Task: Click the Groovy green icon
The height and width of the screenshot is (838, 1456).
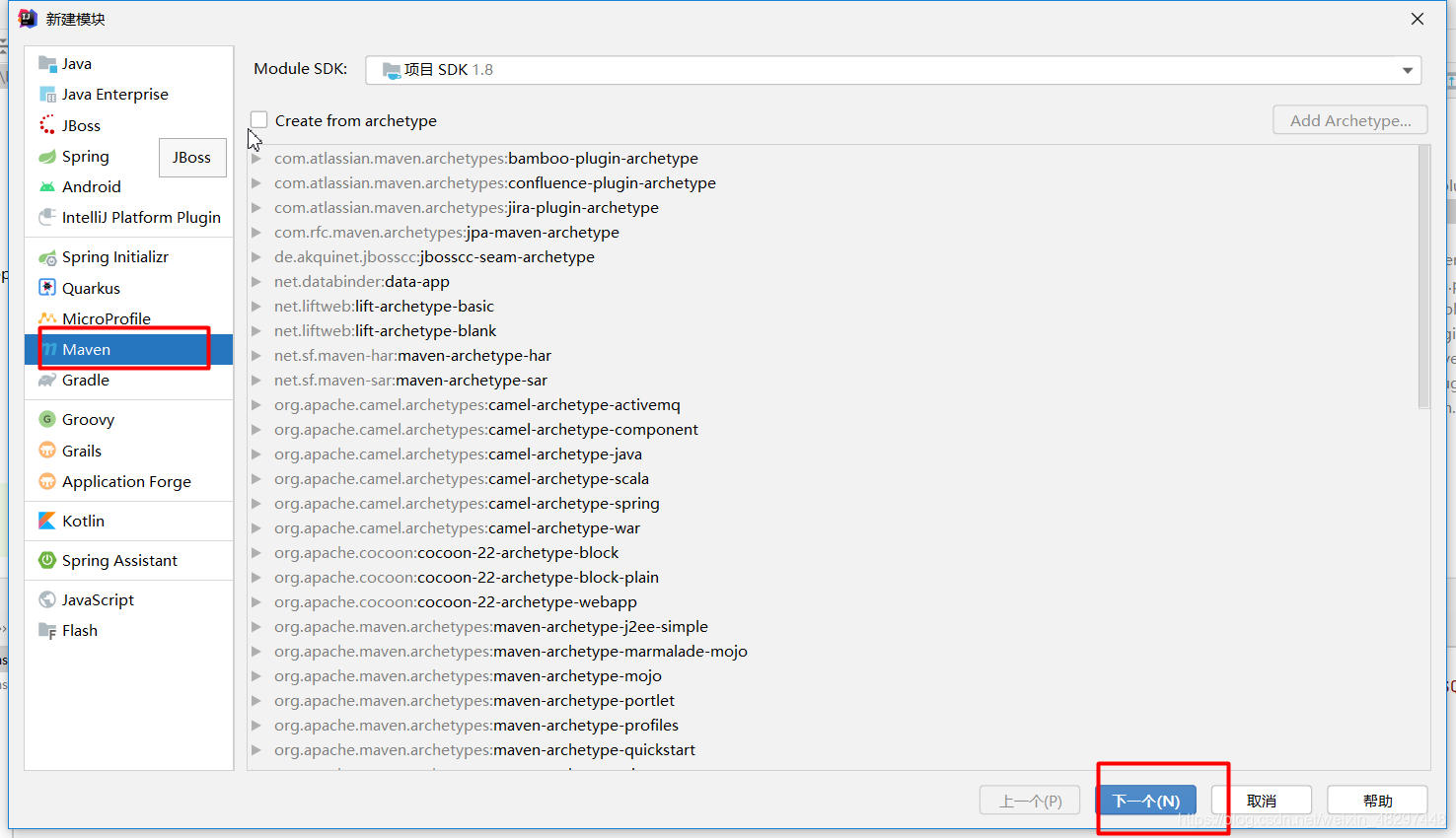Action: (47, 419)
